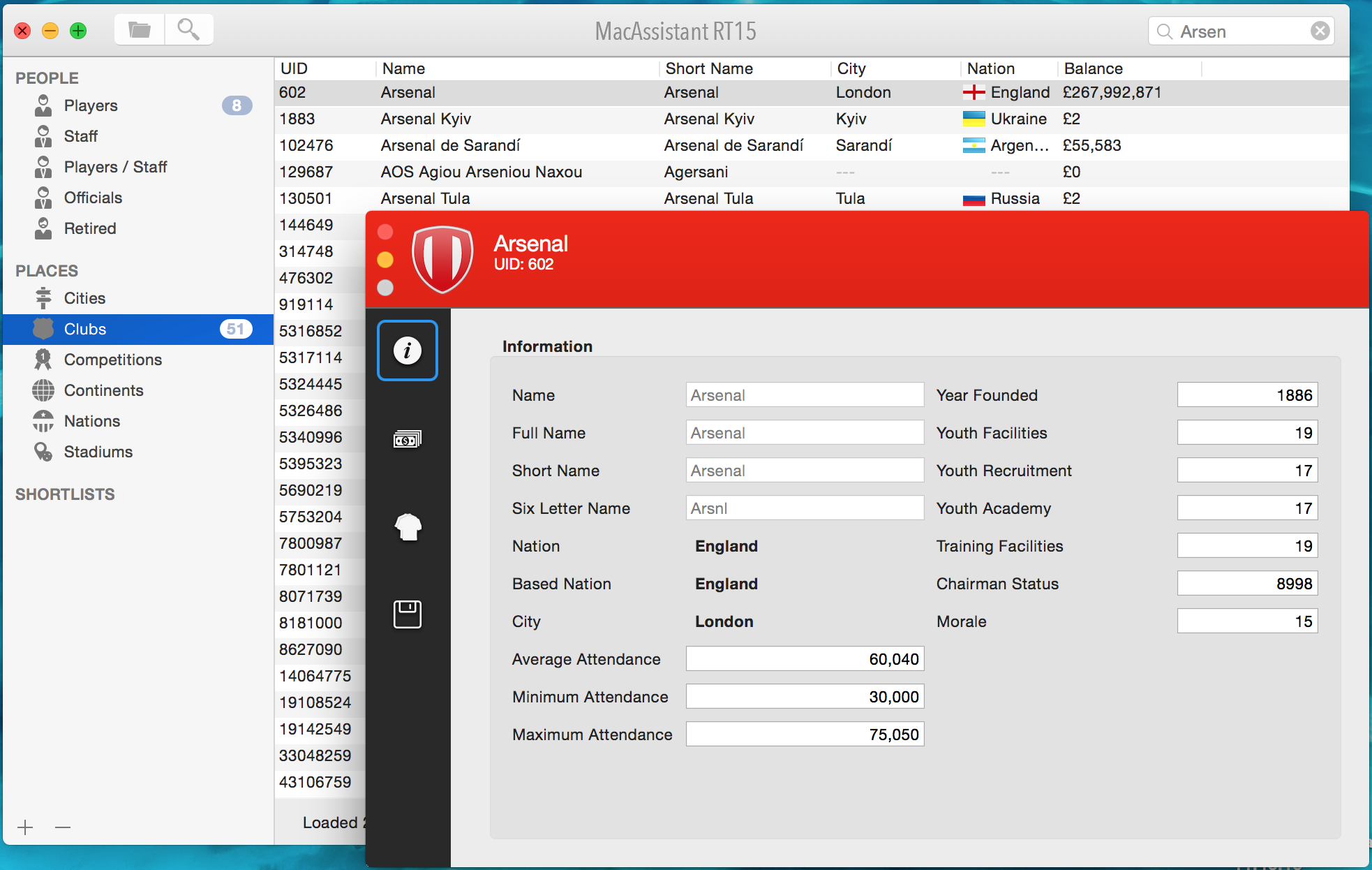Select the row with UID 43106759

tap(320, 782)
